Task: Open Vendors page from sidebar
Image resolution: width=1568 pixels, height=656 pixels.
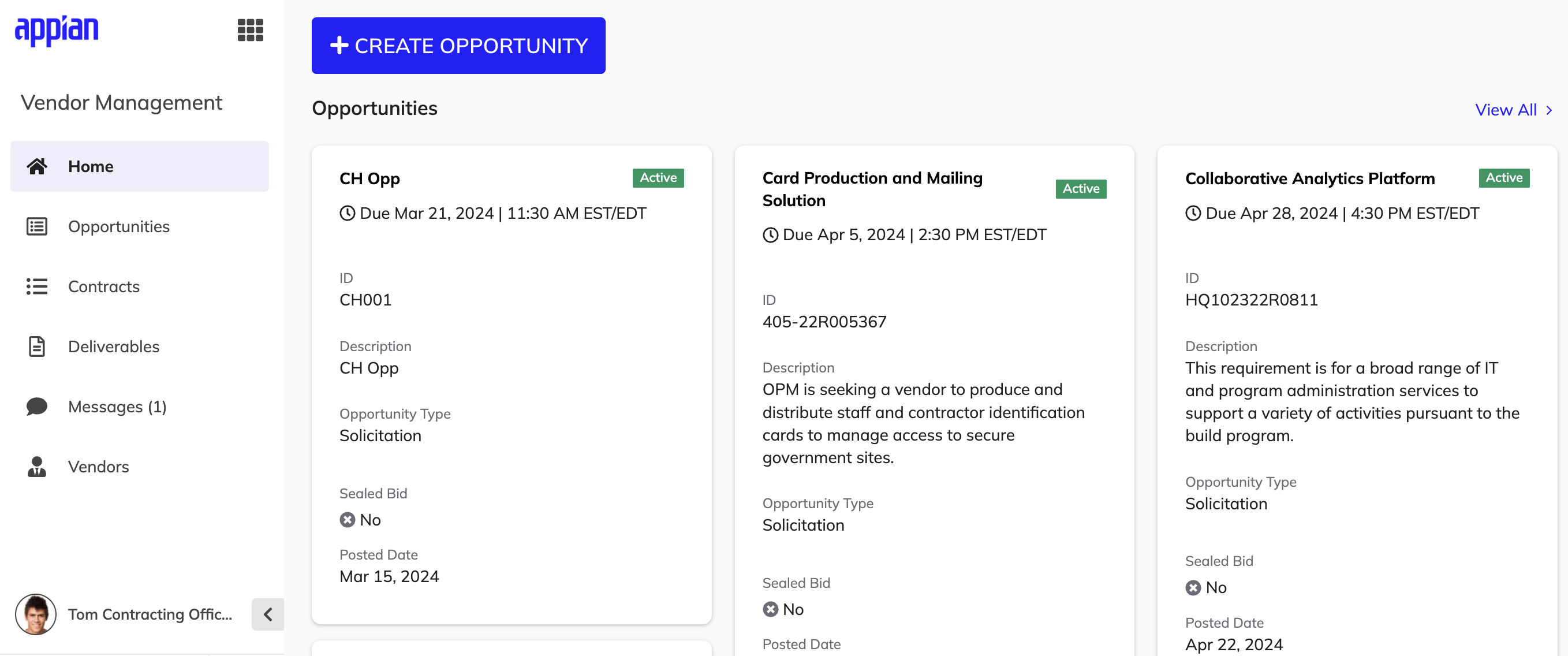Action: click(139, 467)
